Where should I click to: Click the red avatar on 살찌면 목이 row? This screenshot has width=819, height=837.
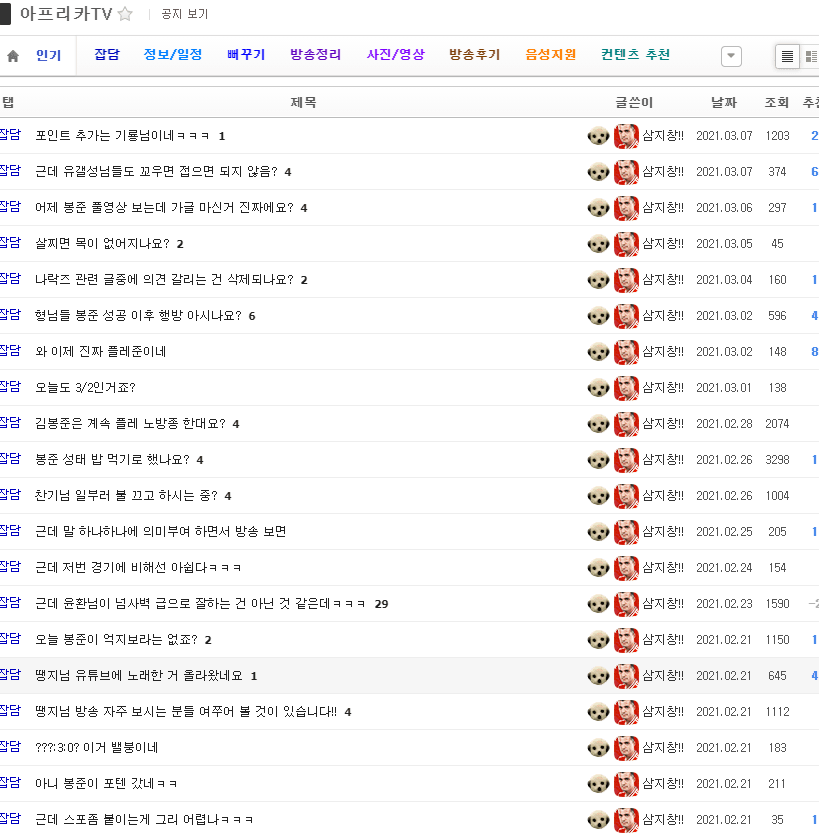pyautogui.click(x=626, y=244)
